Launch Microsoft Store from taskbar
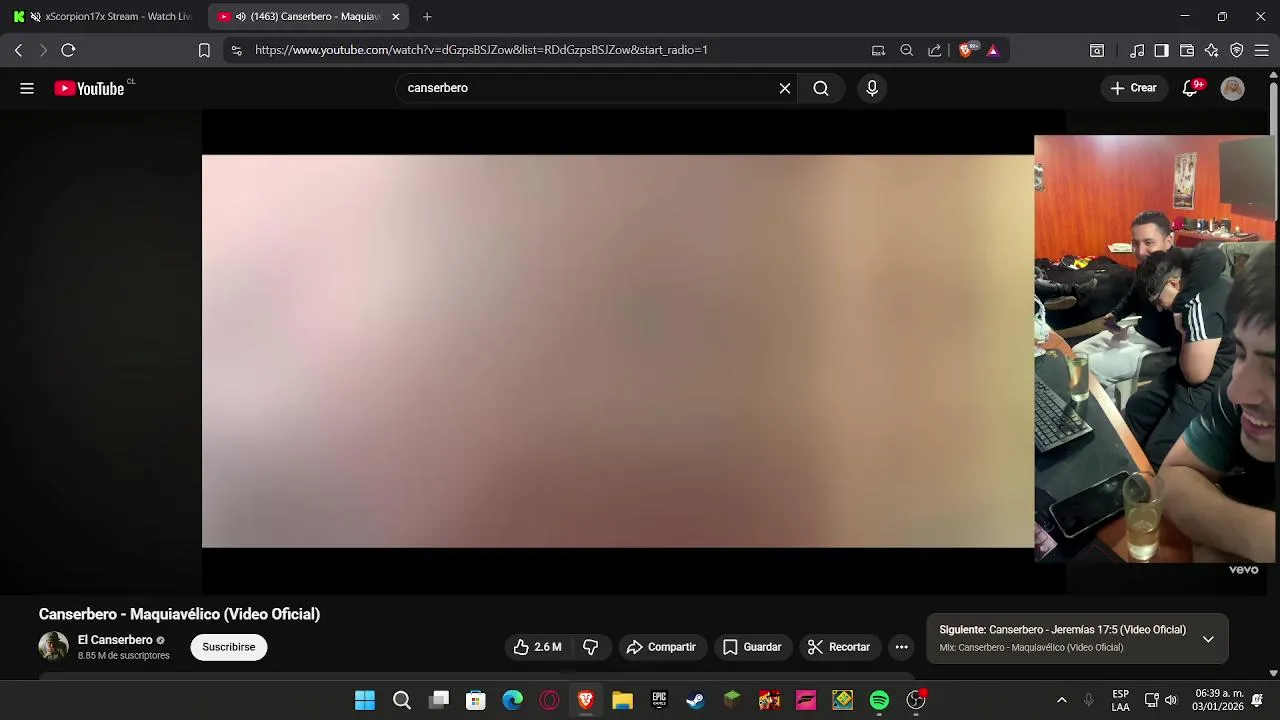 click(x=476, y=700)
